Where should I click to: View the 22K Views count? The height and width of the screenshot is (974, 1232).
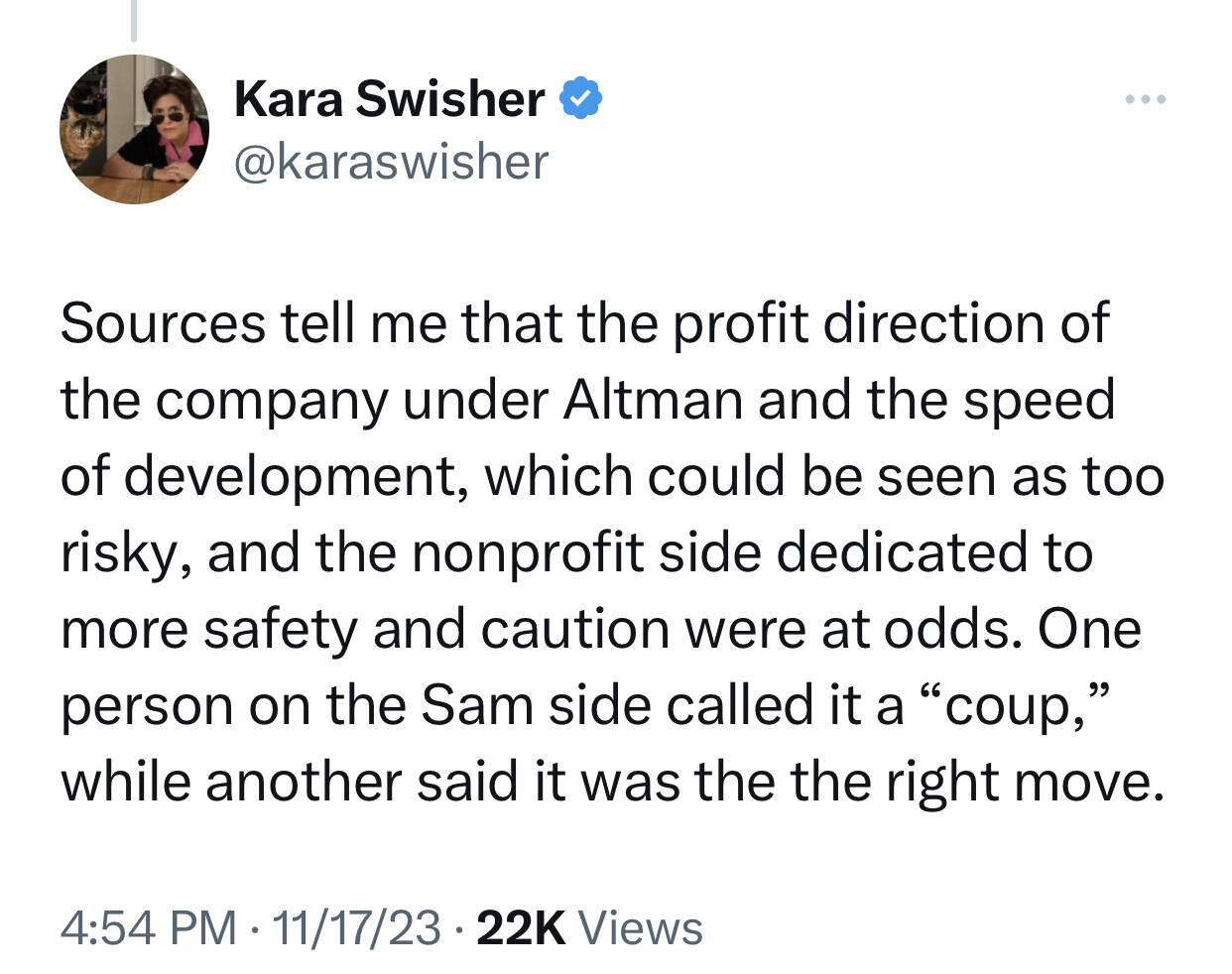[x=590, y=928]
